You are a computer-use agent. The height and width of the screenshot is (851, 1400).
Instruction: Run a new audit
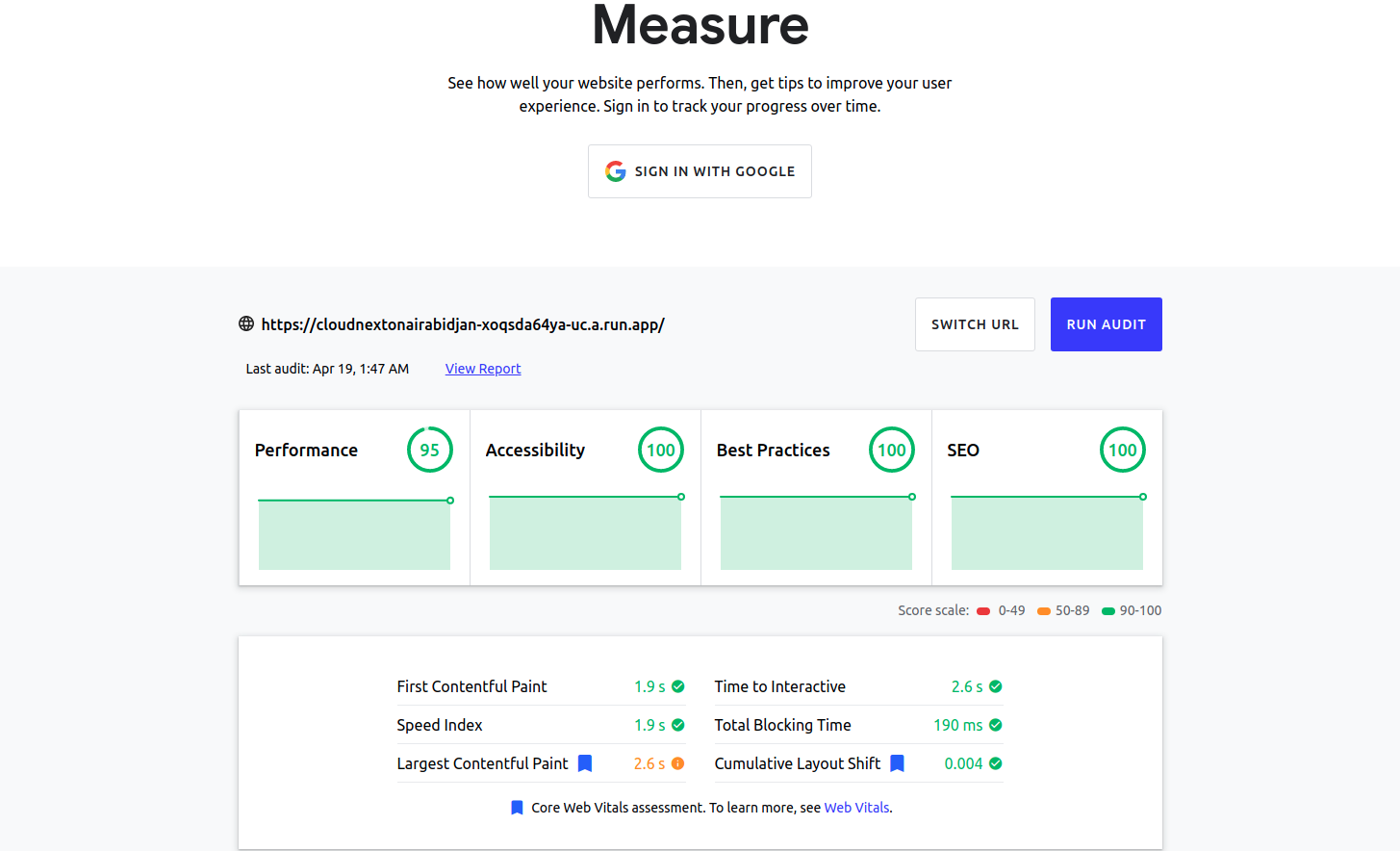(1107, 324)
